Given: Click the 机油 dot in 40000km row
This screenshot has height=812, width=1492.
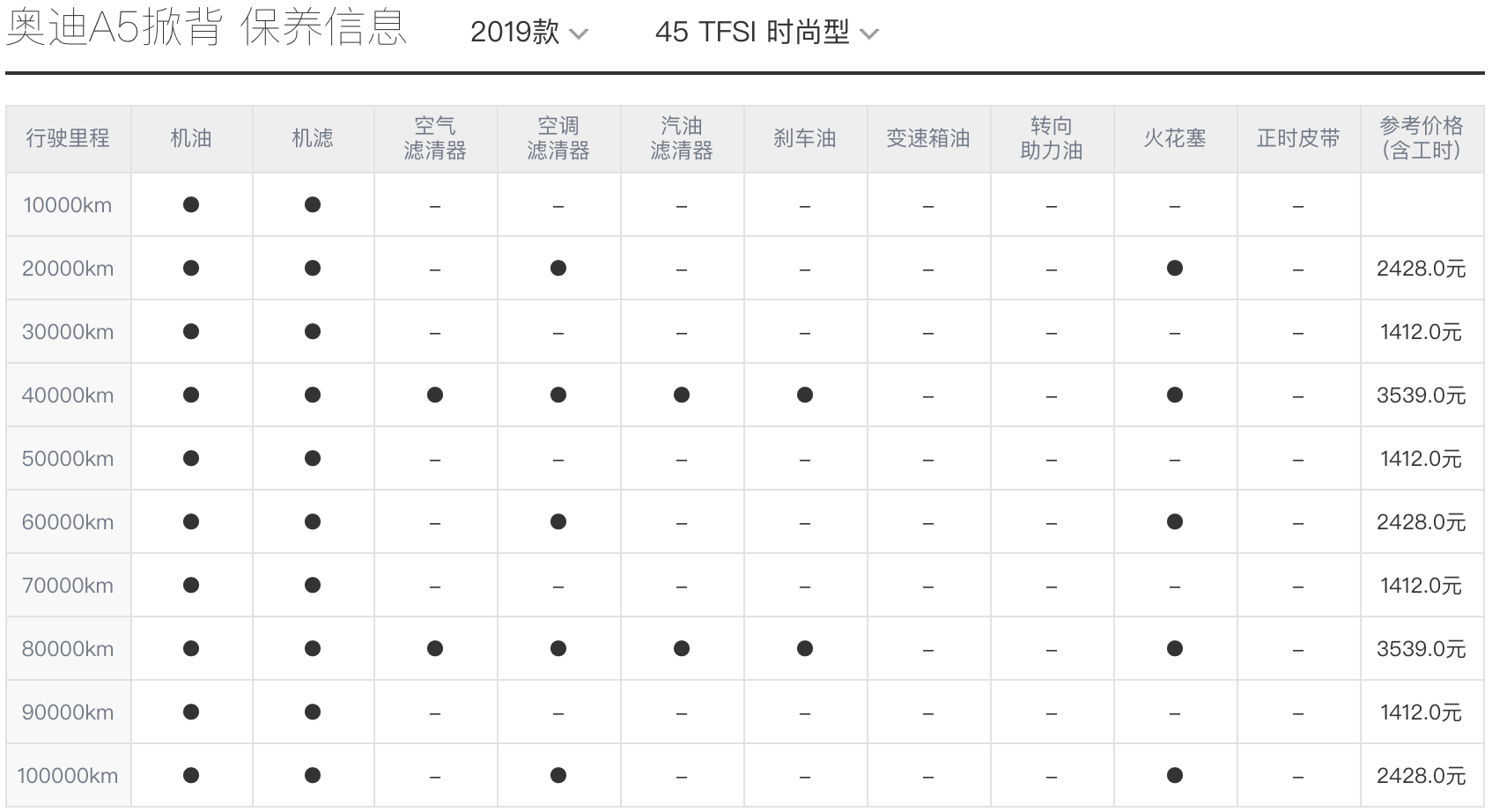Looking at the screenshot, I should pos(191,395).
